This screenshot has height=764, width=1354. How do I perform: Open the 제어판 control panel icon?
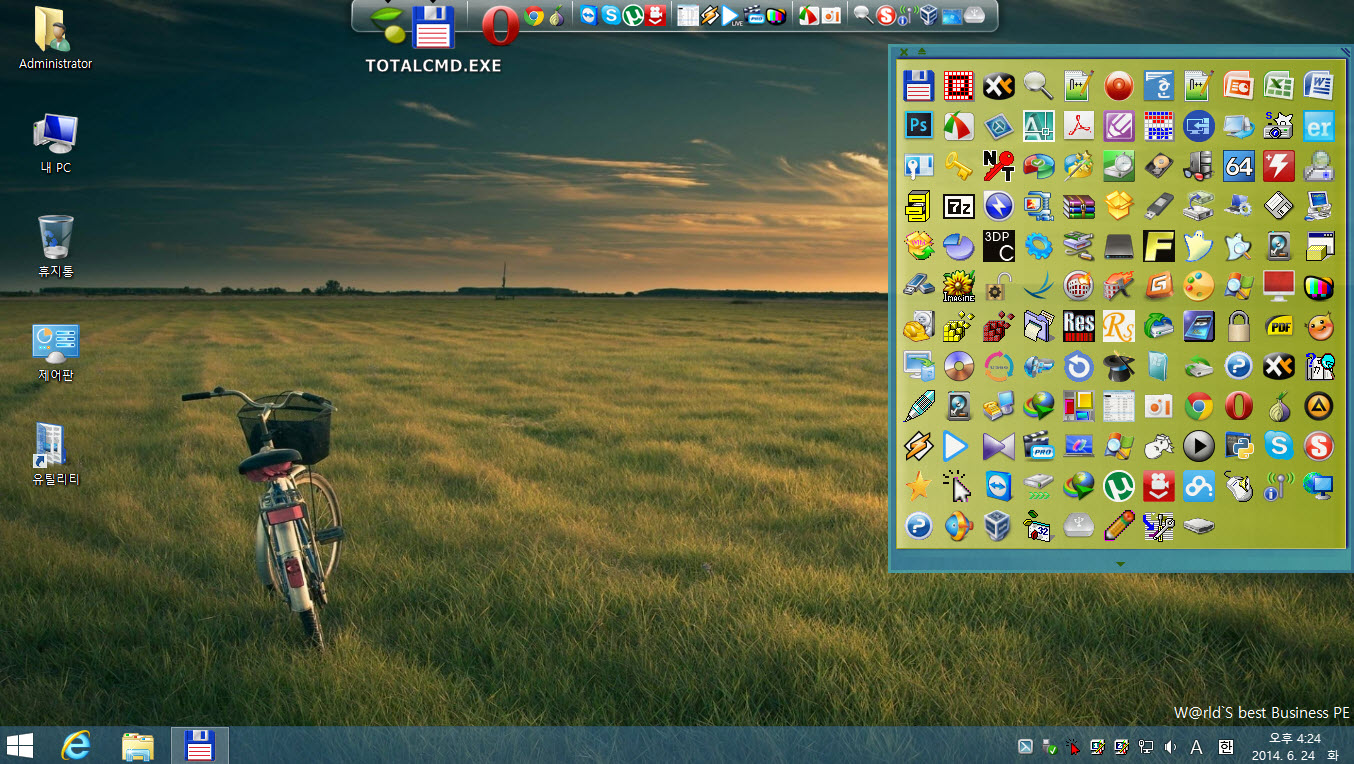[55, 352]
